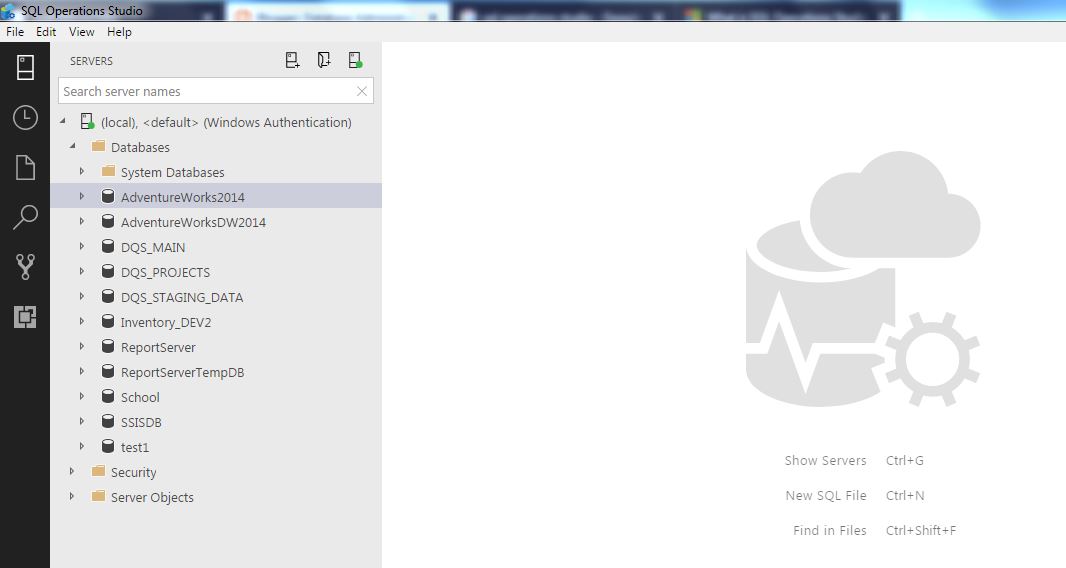Open the Source Control branch icon

25,267
